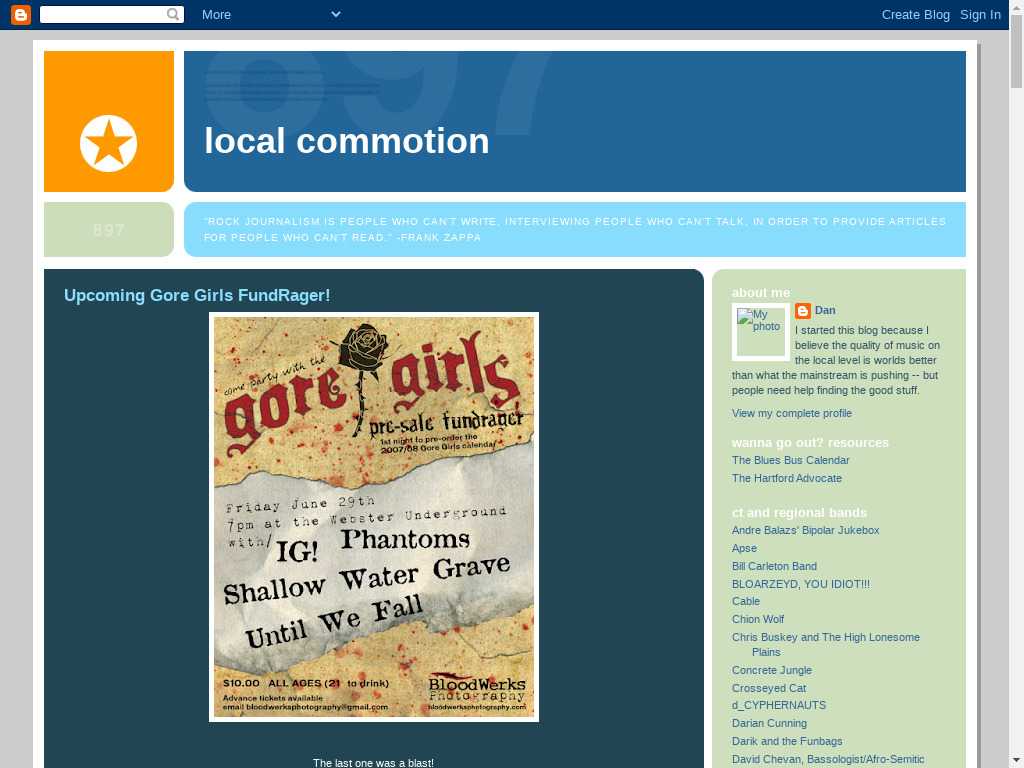
Task: Open the David Chevan, Bassologist link
Action: point(827,760)
